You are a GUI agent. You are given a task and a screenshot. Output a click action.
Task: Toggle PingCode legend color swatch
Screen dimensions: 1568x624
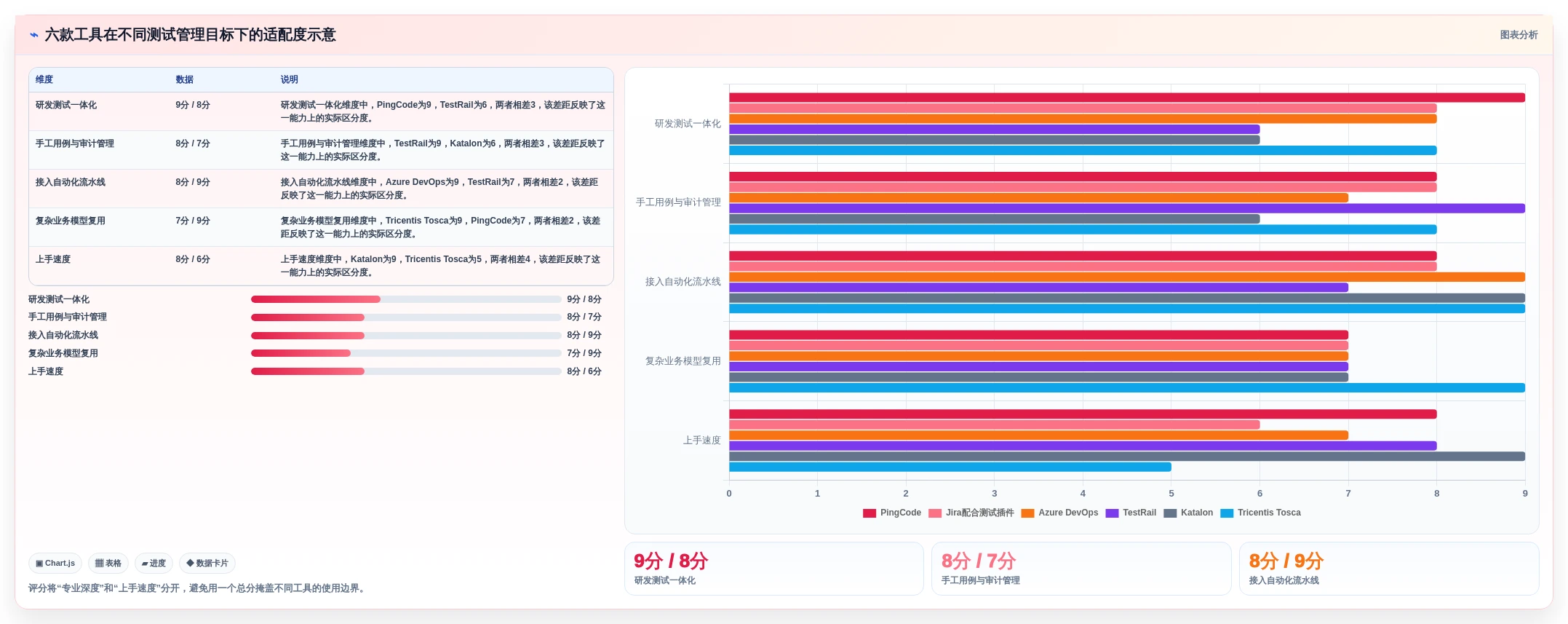869,513
